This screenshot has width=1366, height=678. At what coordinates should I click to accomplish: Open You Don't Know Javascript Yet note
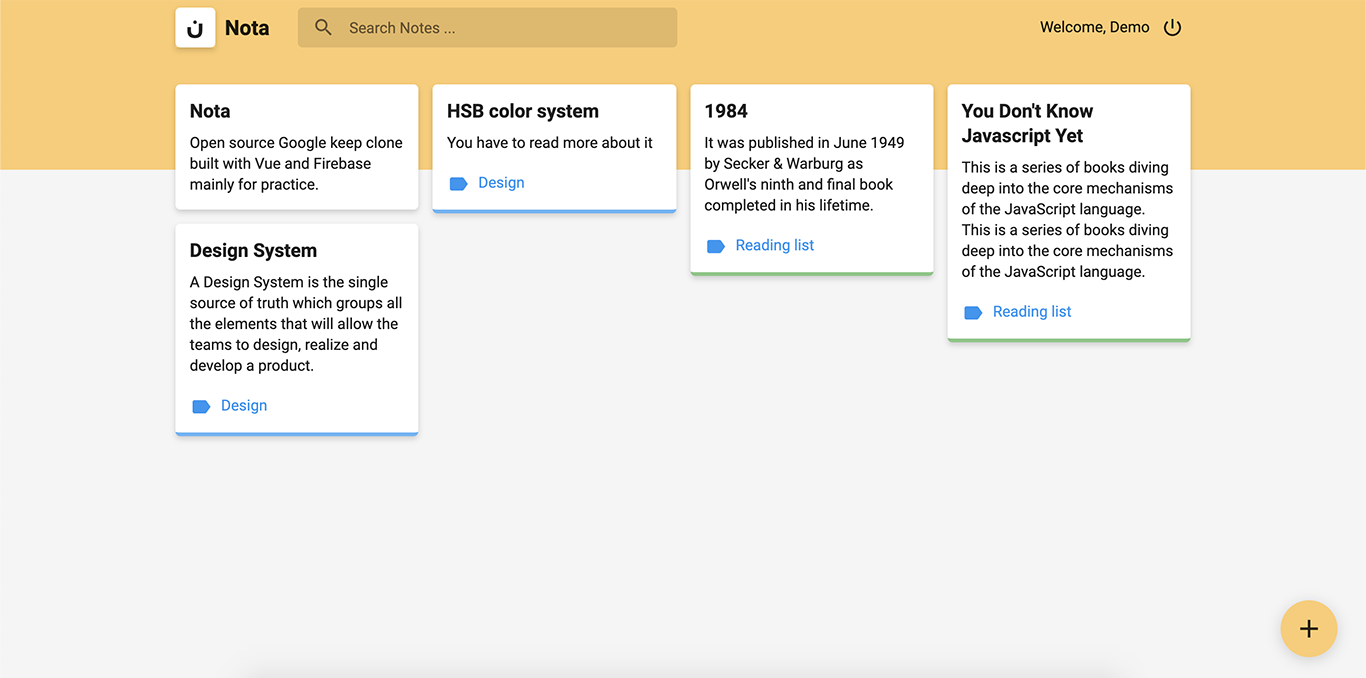1069,213
